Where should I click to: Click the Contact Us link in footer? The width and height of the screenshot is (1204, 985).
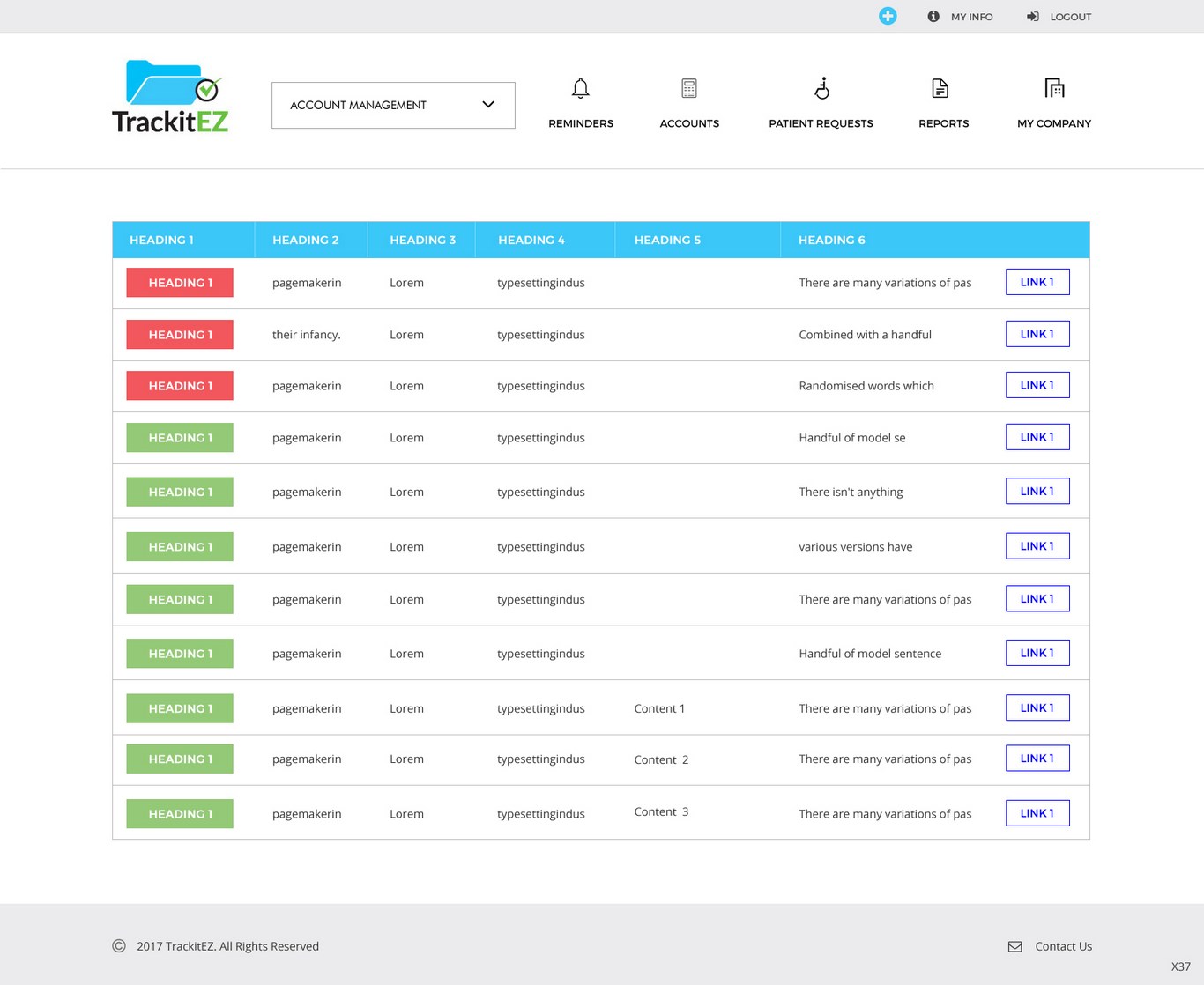coord(1063,946)
